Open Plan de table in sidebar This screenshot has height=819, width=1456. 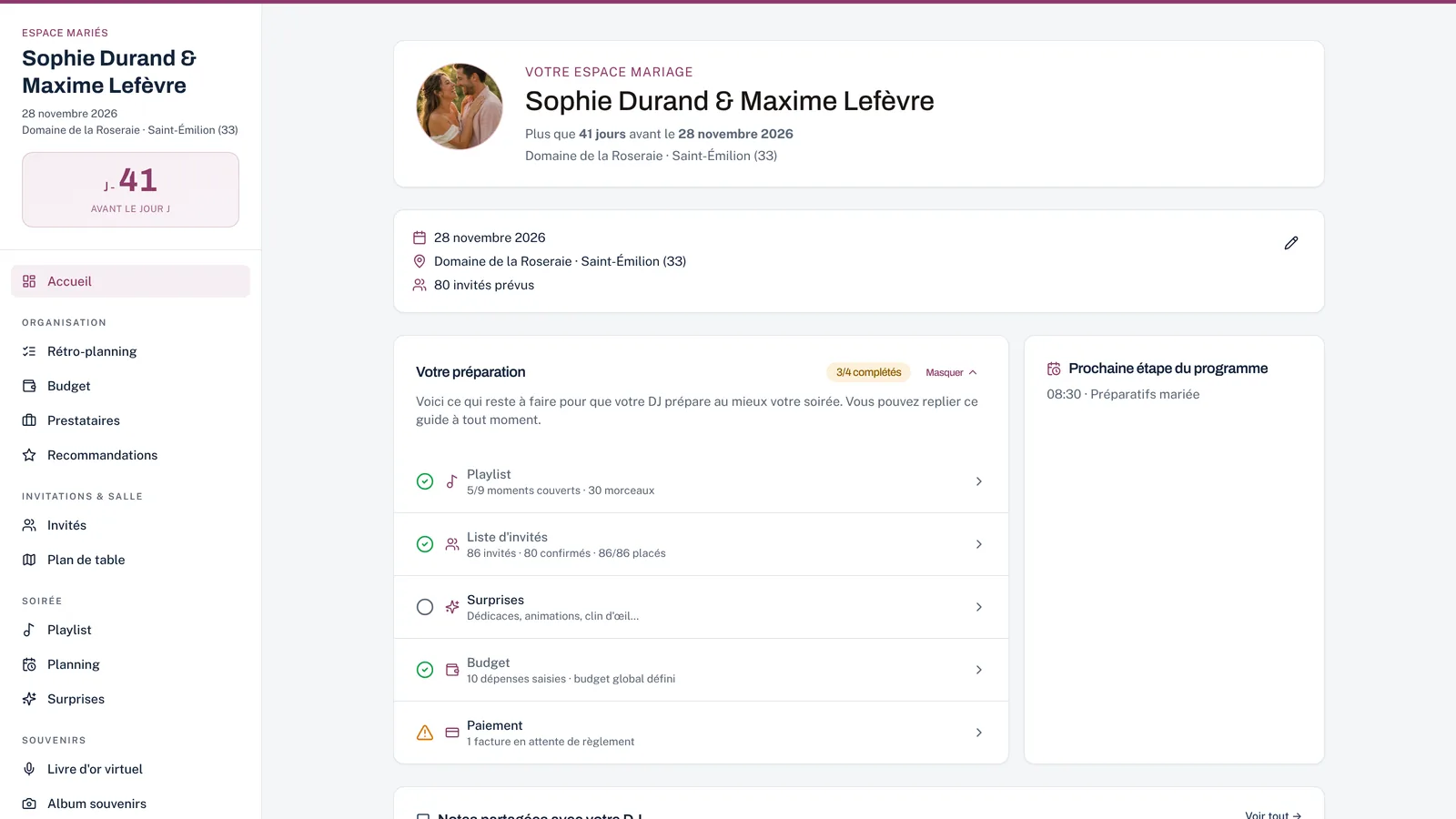[130, 560]
